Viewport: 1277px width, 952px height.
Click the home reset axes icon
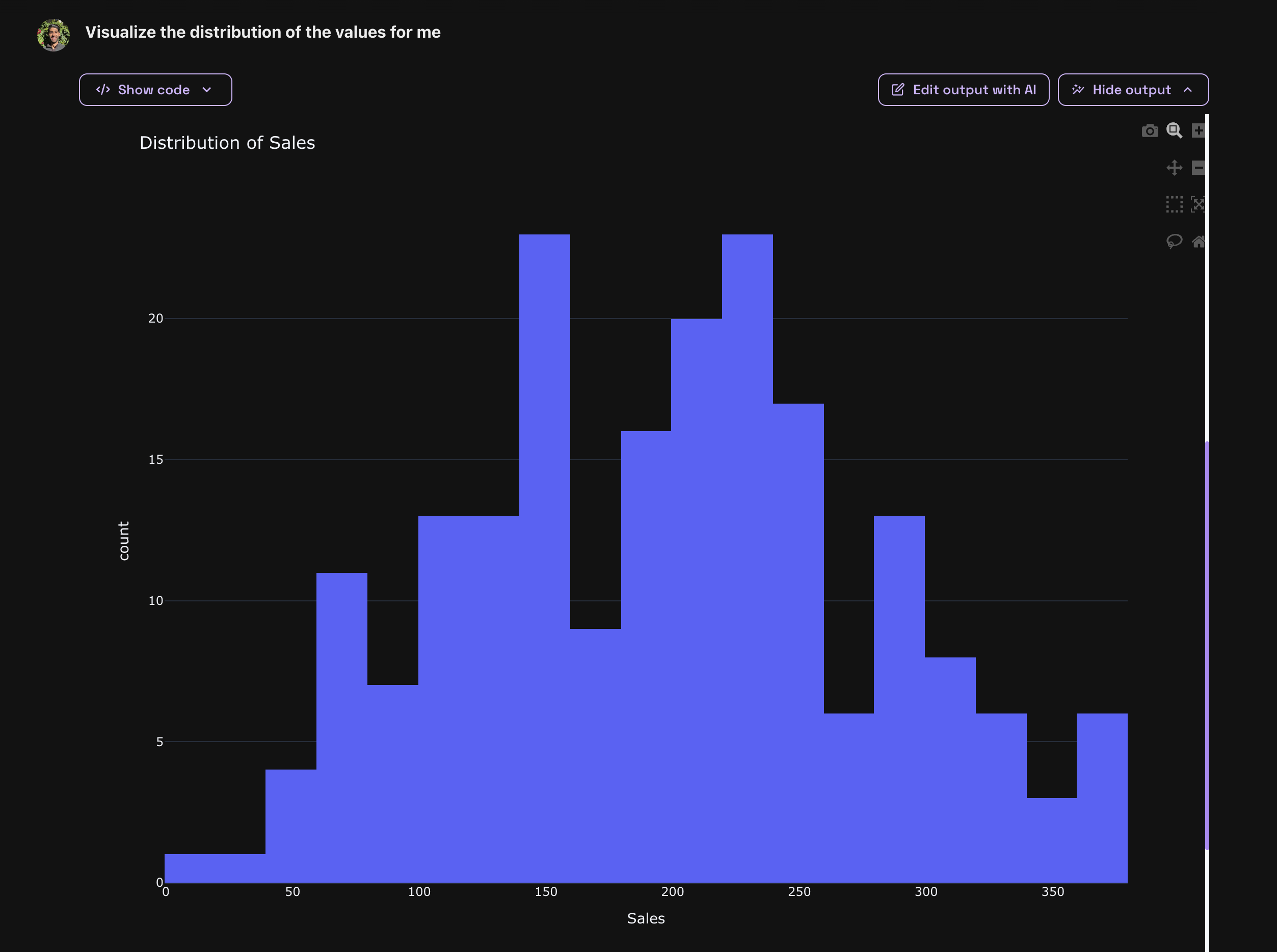coord(1198,242)
